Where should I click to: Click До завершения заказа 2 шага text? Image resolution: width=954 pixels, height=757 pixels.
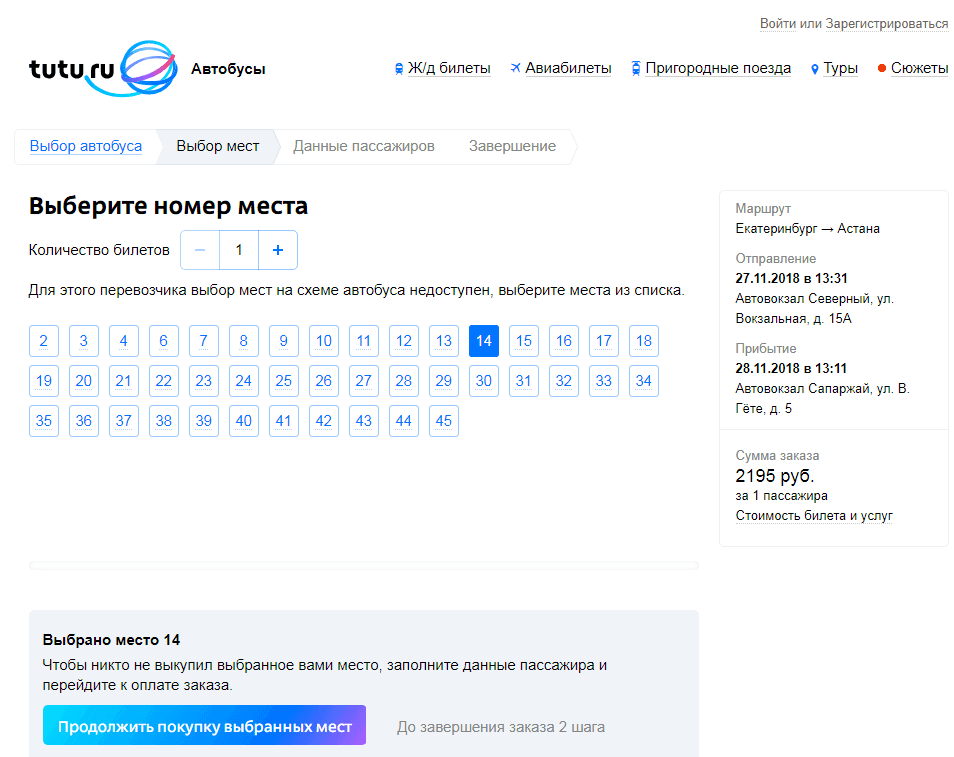[x=501, y=727]
